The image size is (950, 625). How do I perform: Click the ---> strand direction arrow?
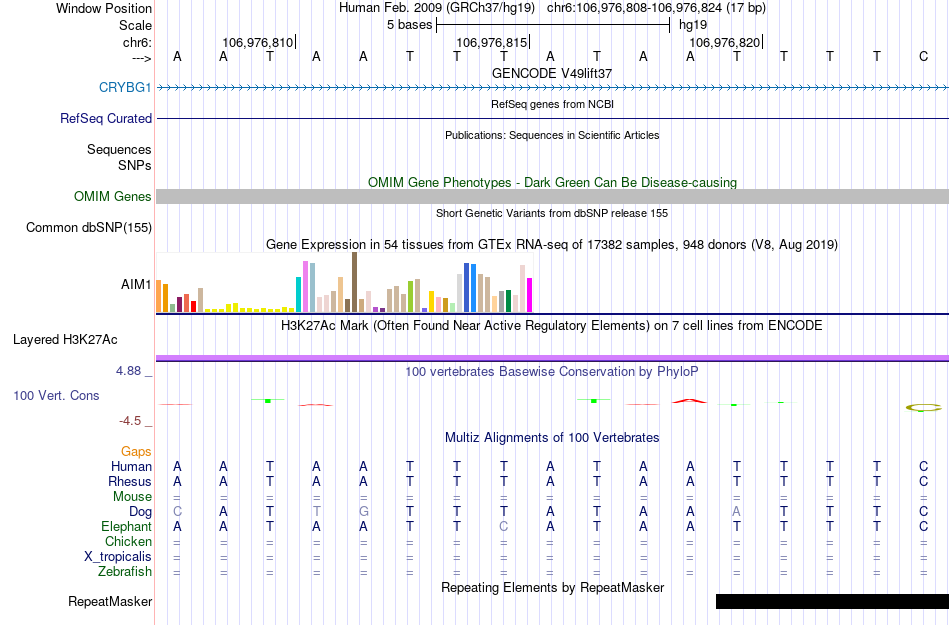141,58
